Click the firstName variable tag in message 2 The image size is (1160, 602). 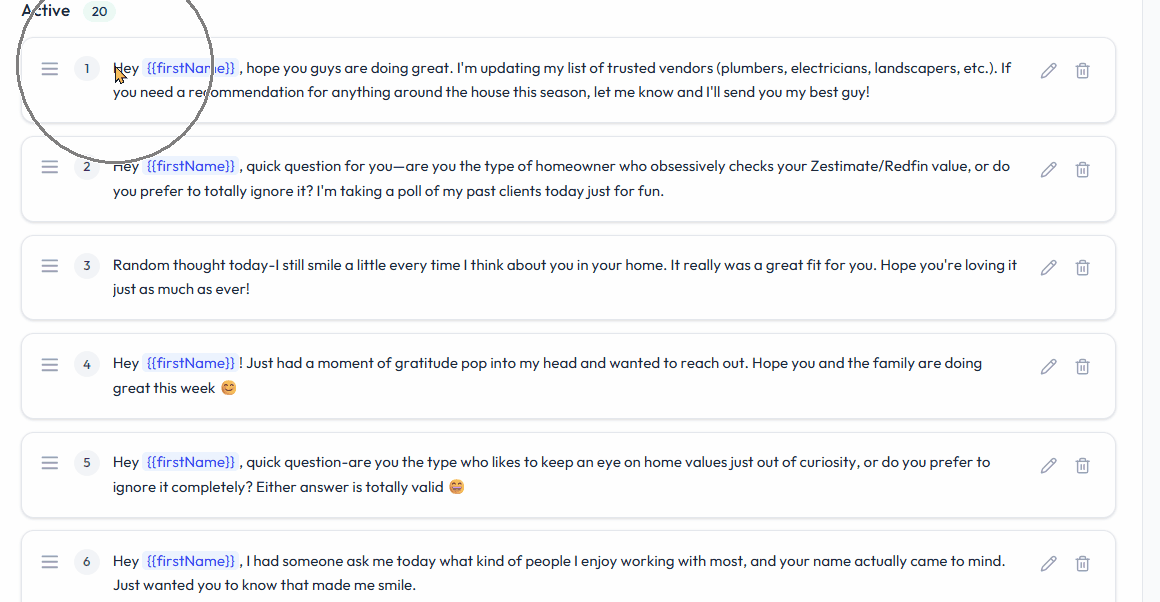(191, 166)
